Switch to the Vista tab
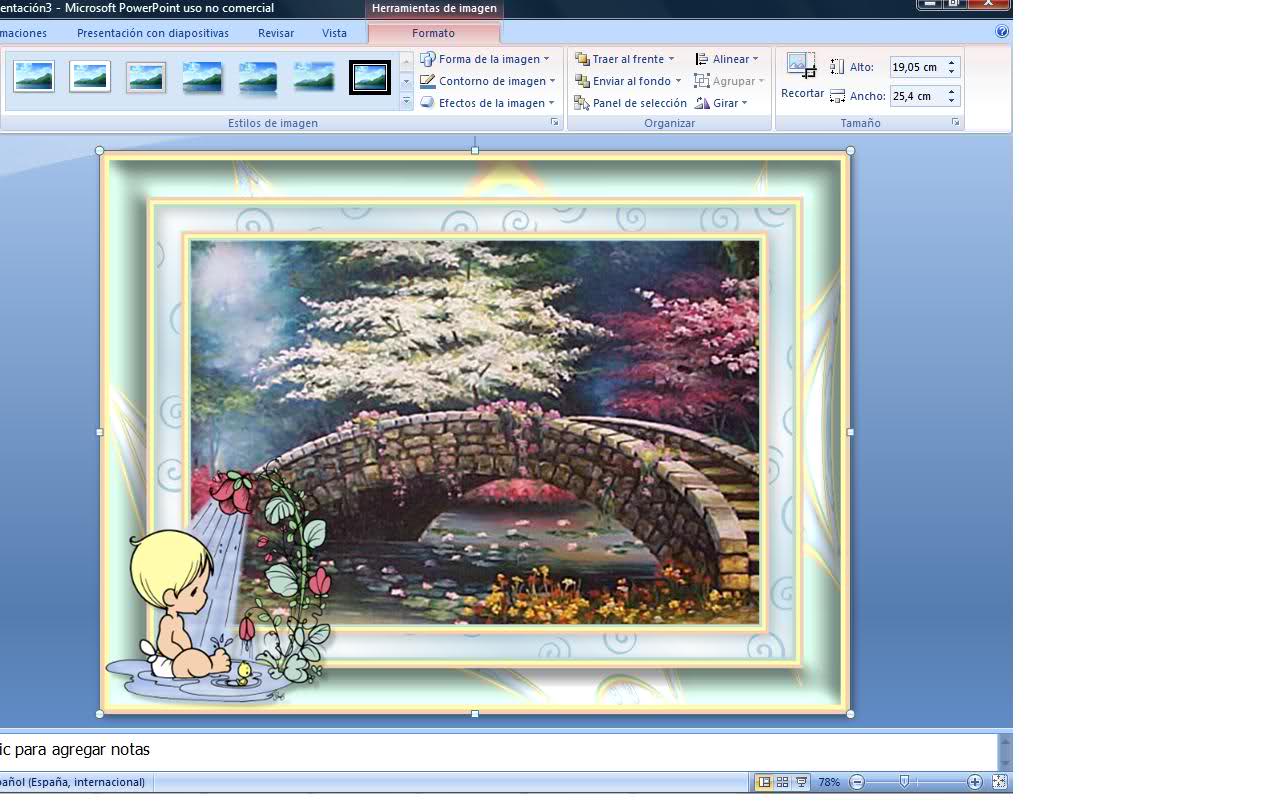This screenshot has width=1280, height=801. 334,33
